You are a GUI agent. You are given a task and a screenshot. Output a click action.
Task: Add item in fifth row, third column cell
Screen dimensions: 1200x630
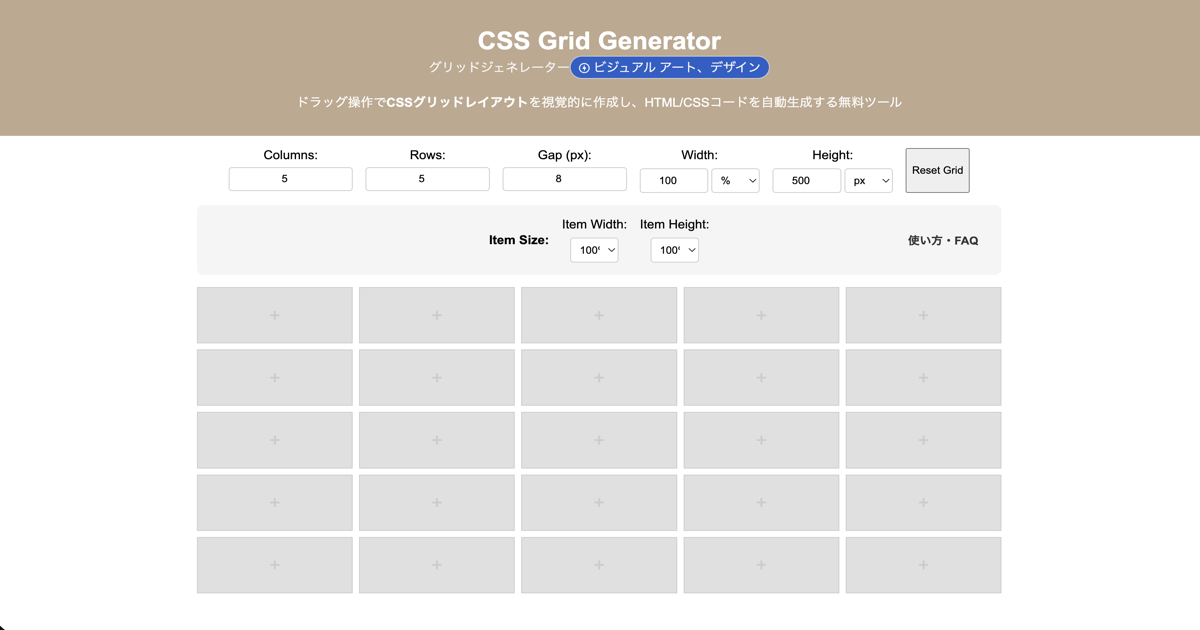[x=599, y=565]
